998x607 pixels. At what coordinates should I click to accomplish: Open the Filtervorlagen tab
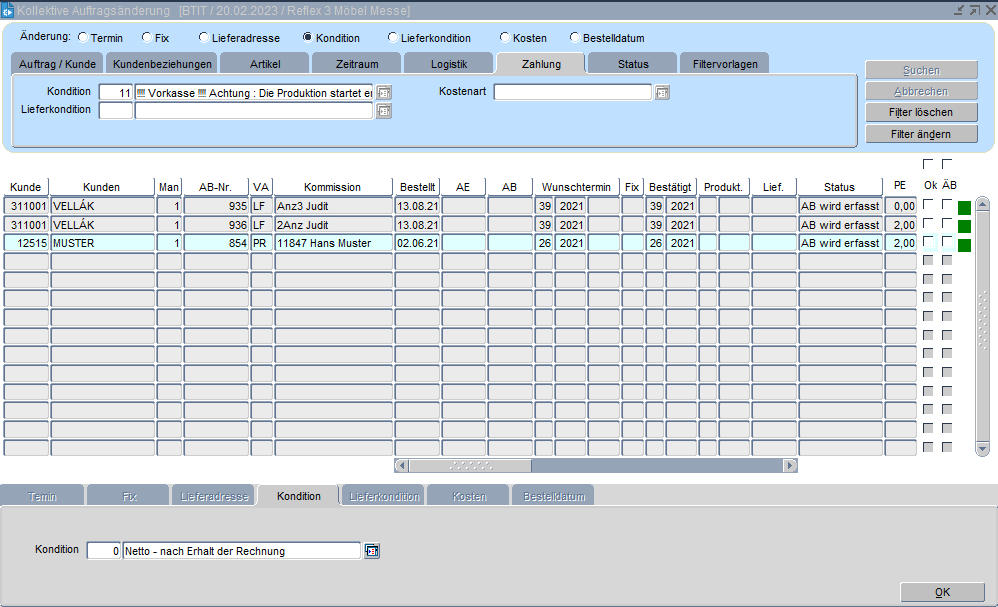[x=724, y=64]
